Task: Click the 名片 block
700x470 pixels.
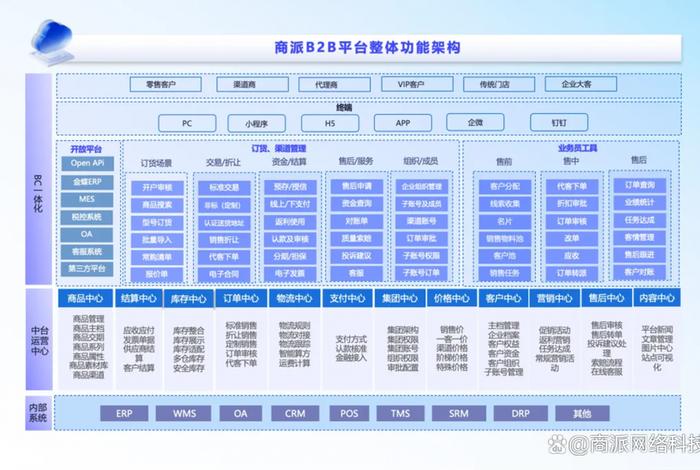Action: point(505,221)
